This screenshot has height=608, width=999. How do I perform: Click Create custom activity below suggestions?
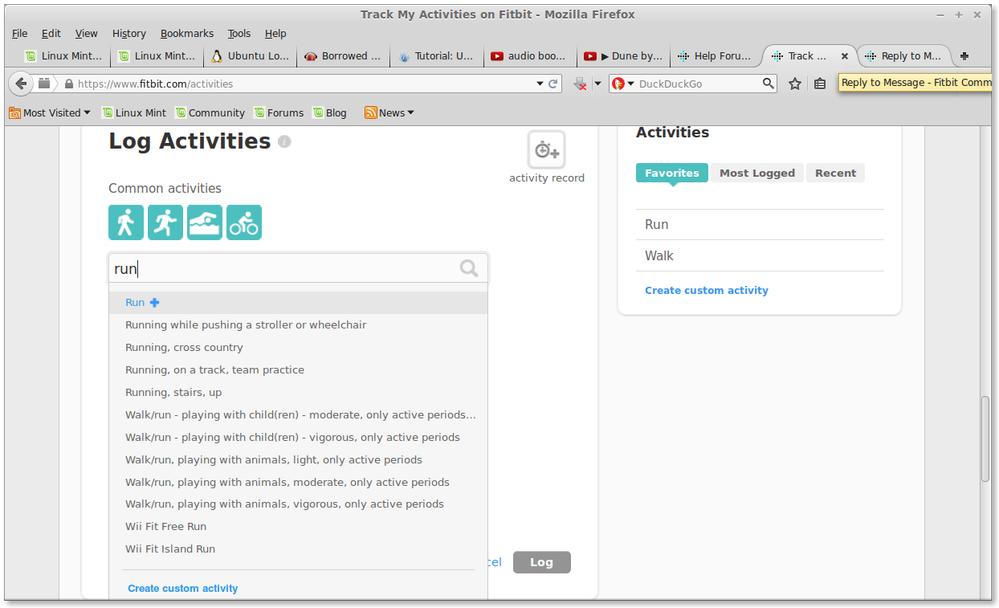click(183, 588)
